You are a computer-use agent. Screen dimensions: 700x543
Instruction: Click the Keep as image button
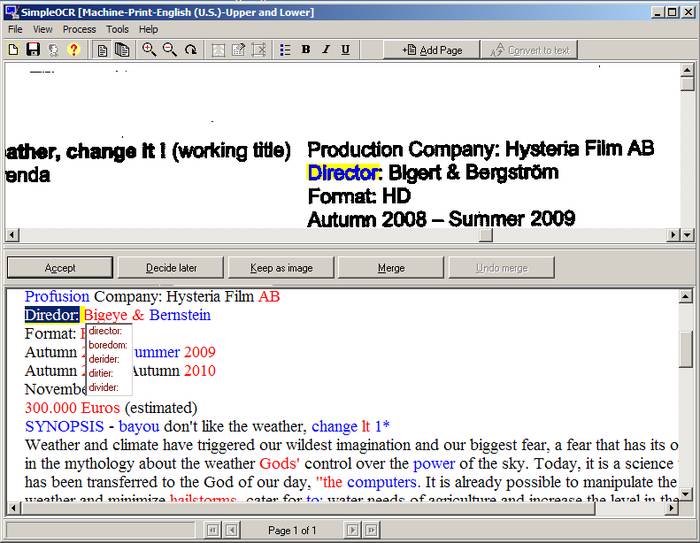281,268
